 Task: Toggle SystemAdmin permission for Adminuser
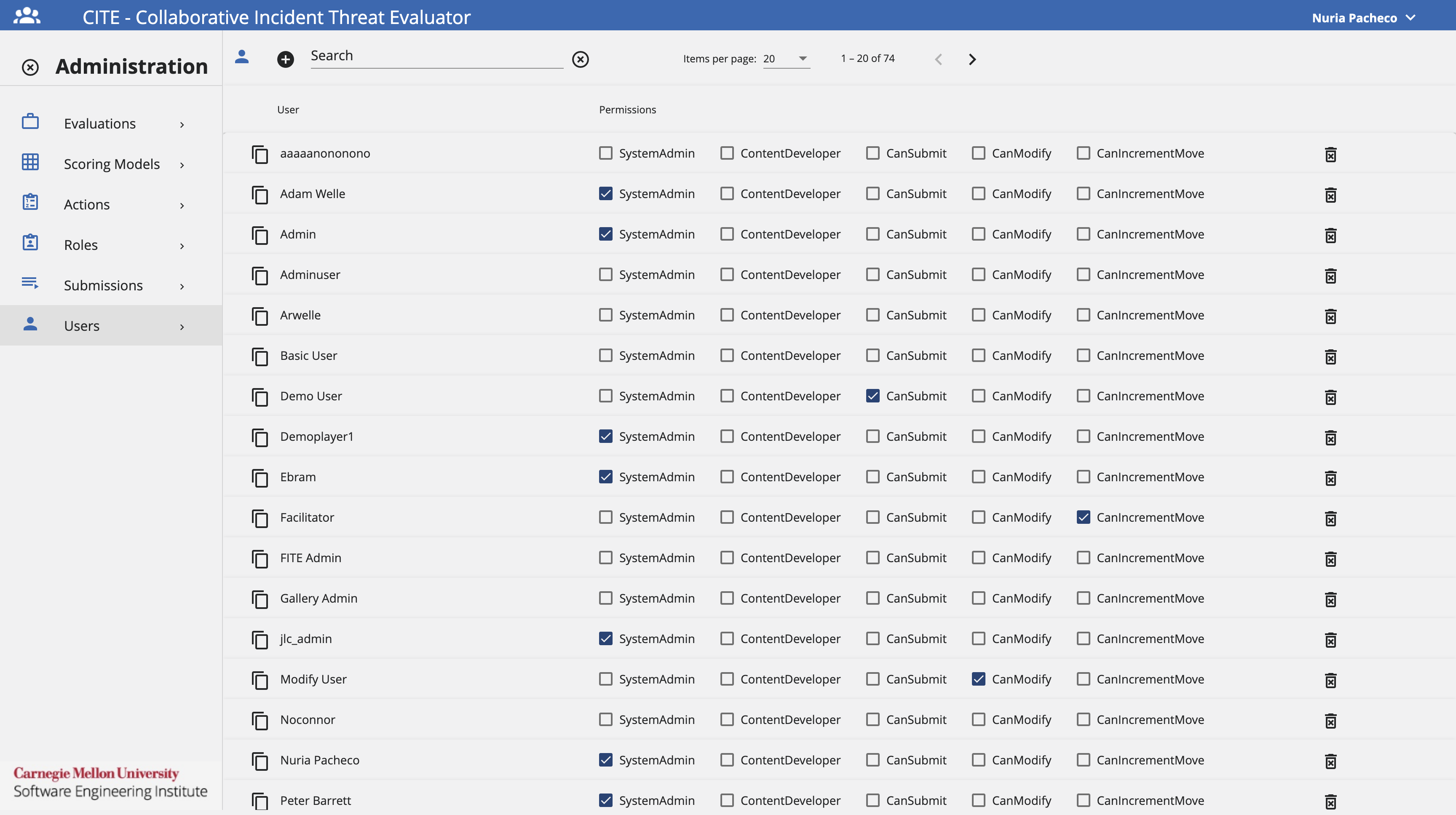605,274
